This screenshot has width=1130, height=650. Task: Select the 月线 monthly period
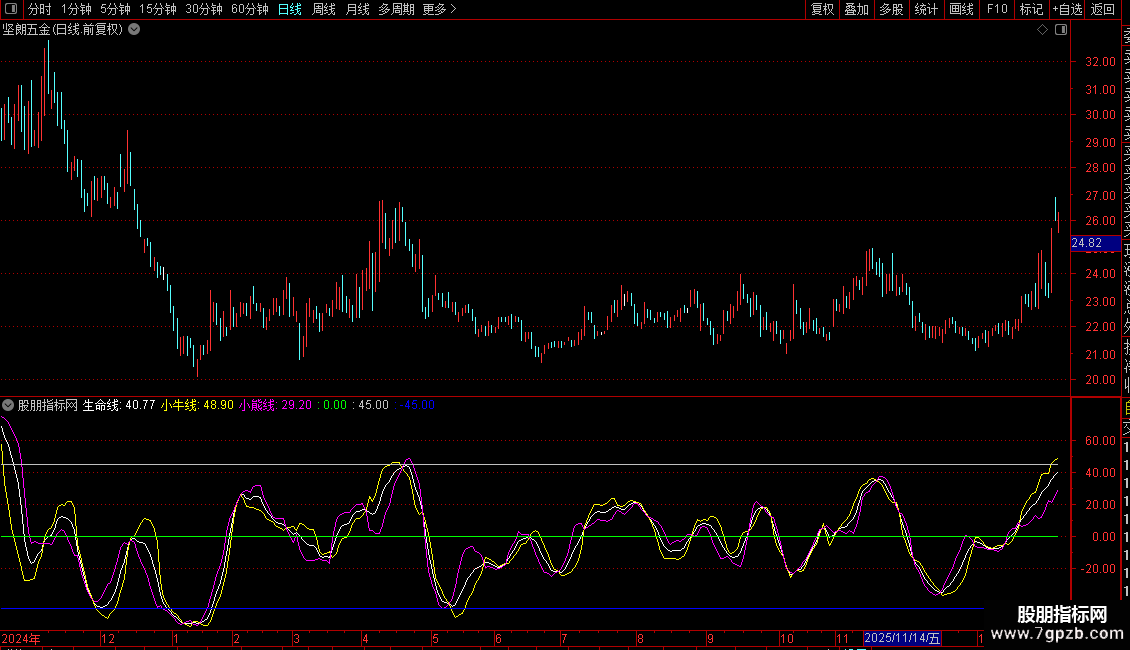357,9
